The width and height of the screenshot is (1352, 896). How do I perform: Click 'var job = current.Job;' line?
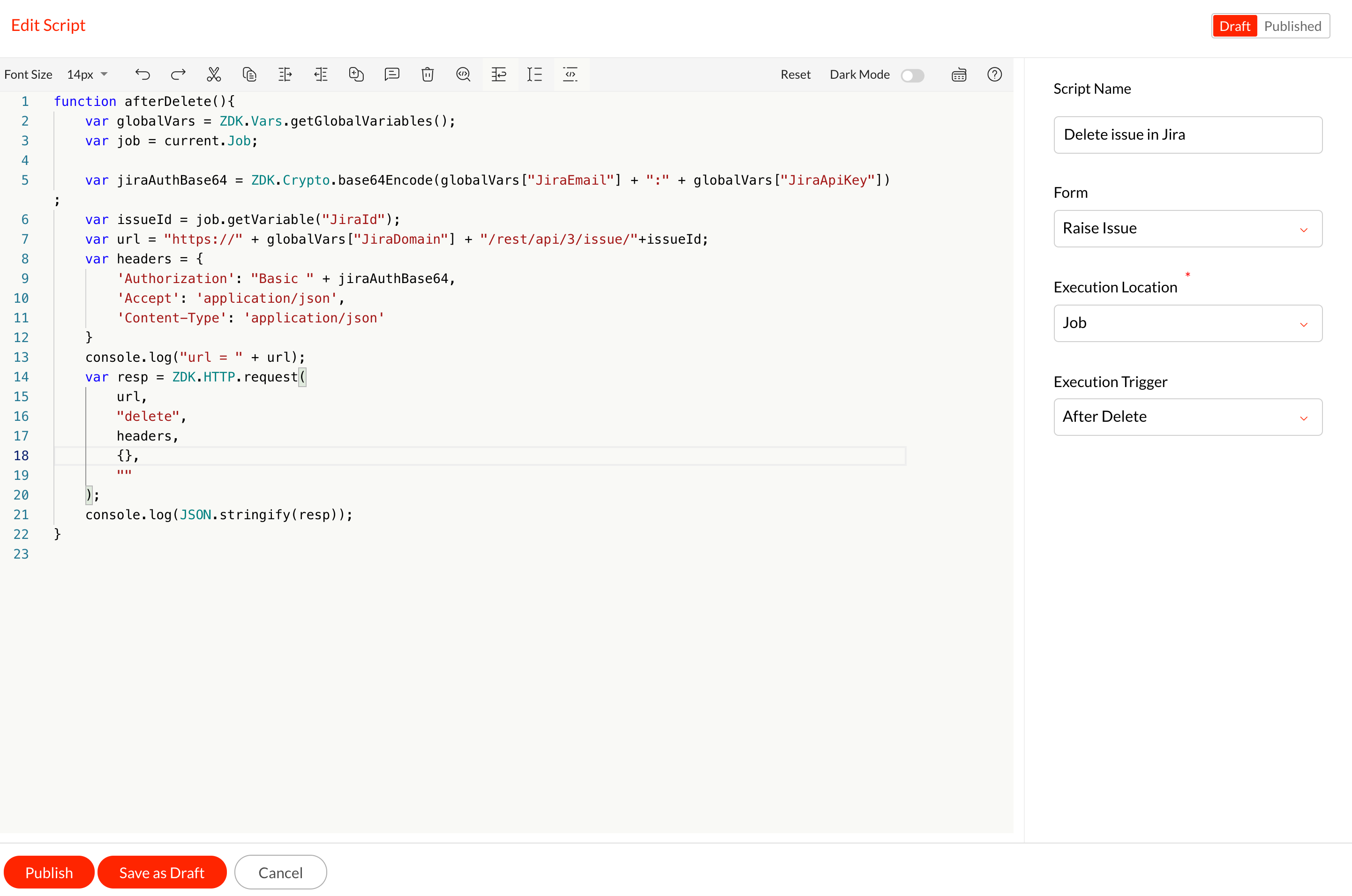pyautogui.click(x=172, y=141)
